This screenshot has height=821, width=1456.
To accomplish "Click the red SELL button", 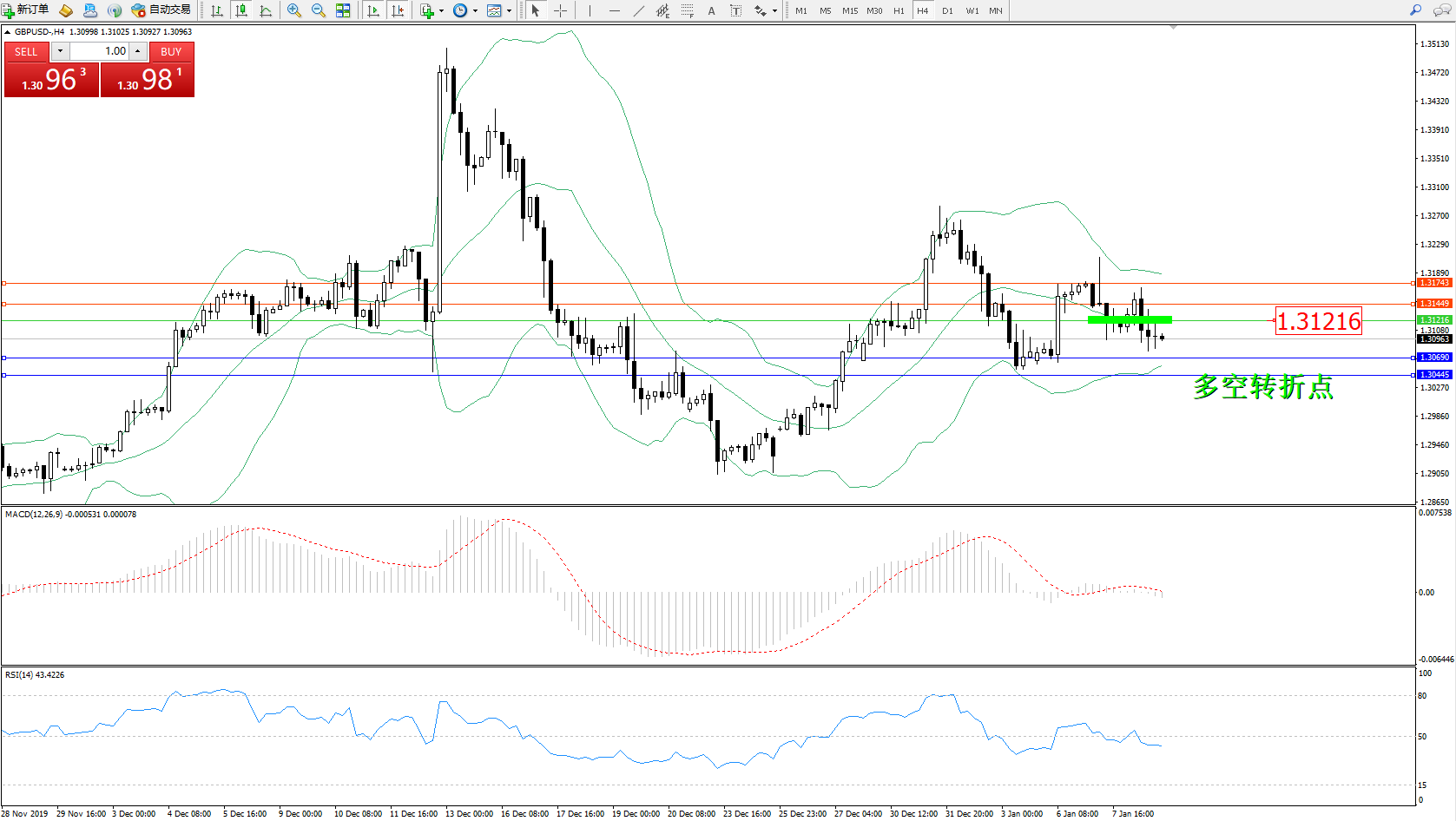I will click(26, 51).
